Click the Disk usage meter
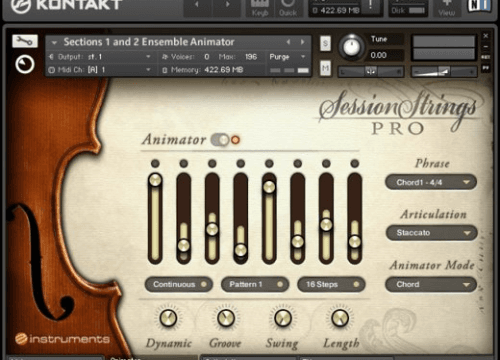Screen dimensions: 500x360 point(417,11)
